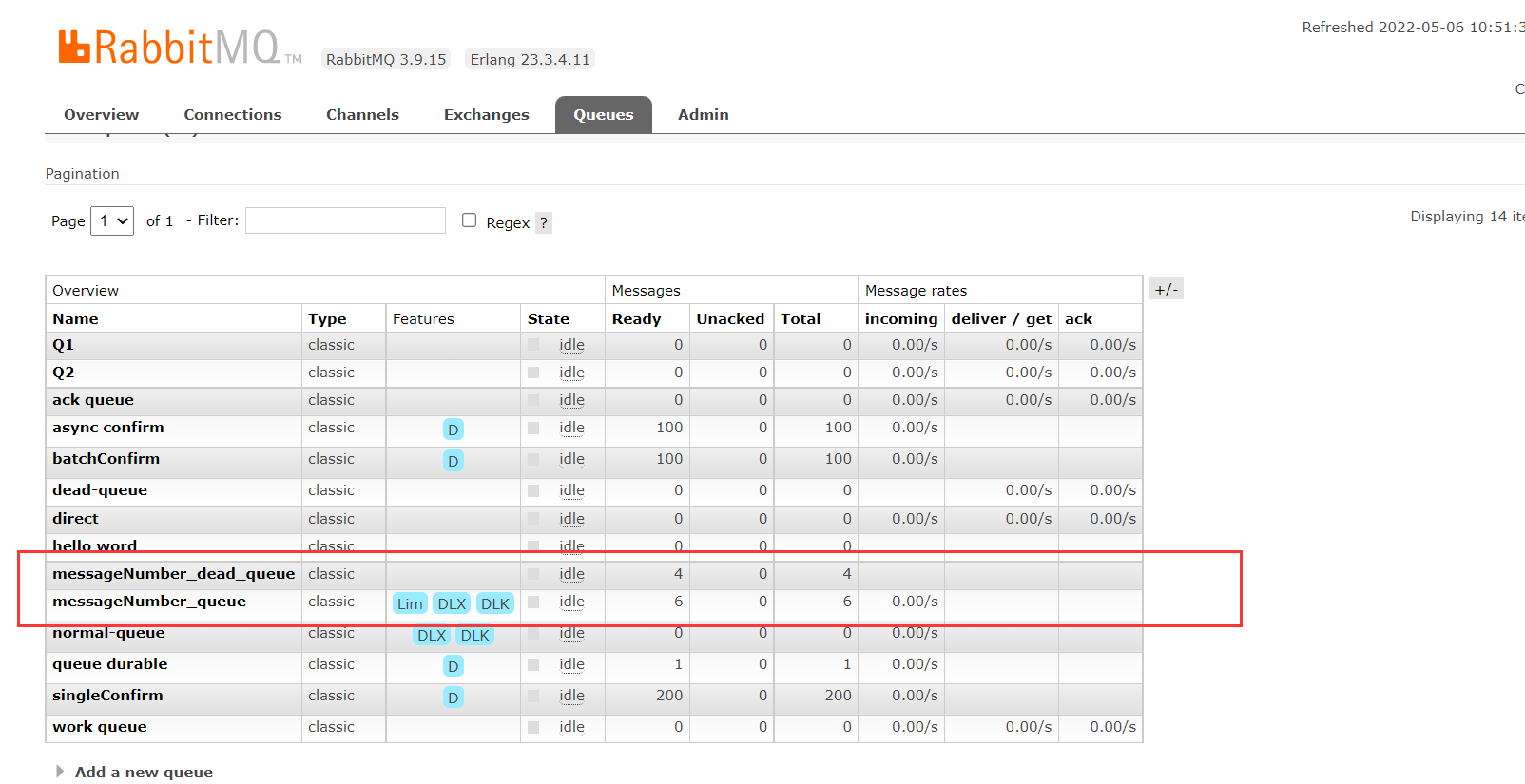Image resolution: width=1525 pixels, height=784 pixels.
Task: Click the Regex help question mark
Action: [544, 222]
